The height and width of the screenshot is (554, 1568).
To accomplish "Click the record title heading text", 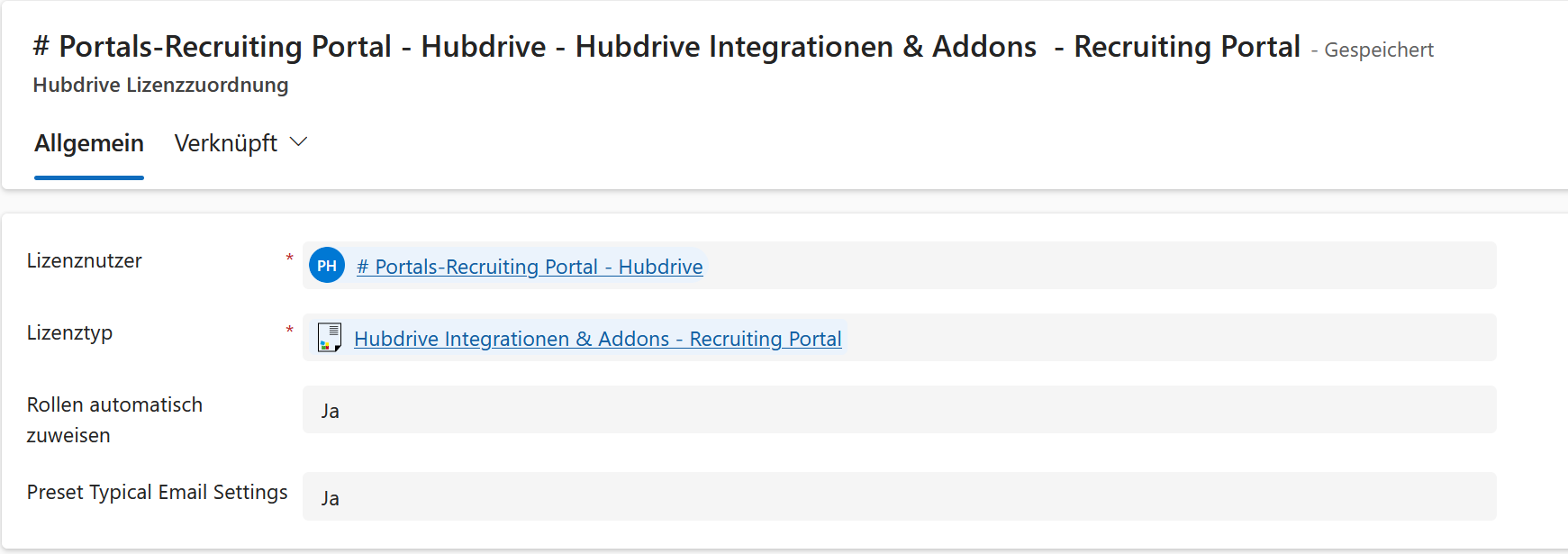I will (666, 46).
